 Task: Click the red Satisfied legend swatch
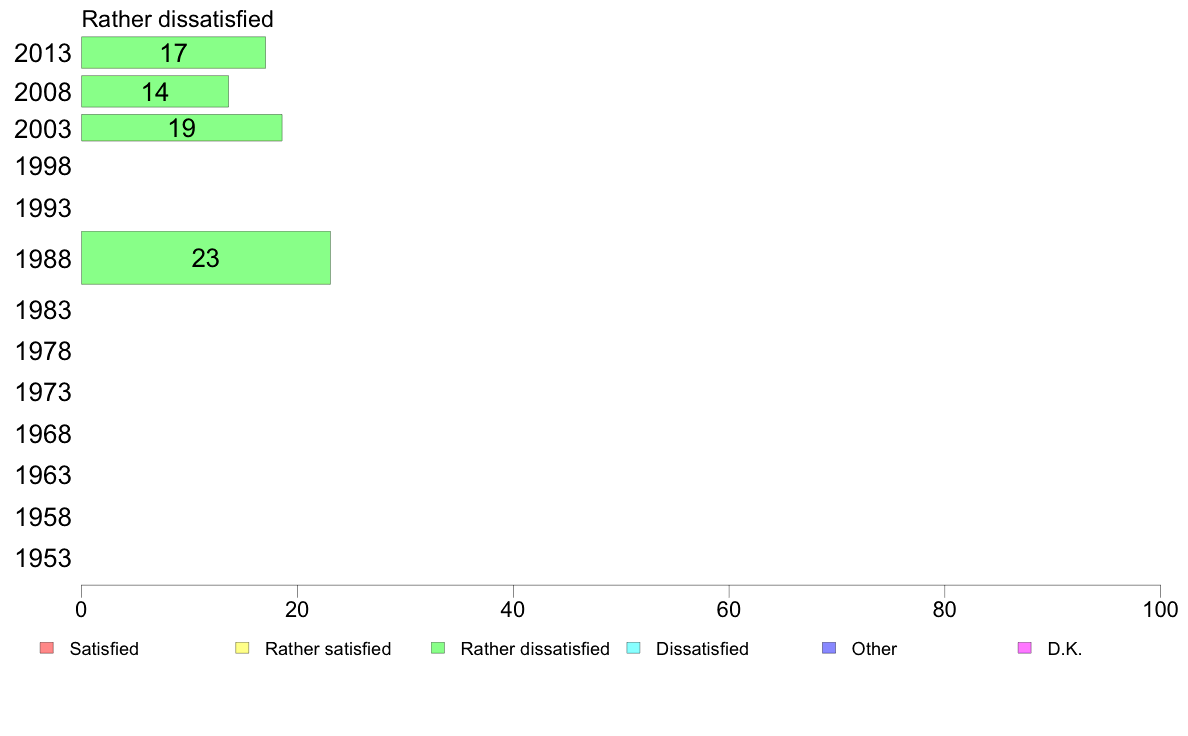(x=47, y=648)
